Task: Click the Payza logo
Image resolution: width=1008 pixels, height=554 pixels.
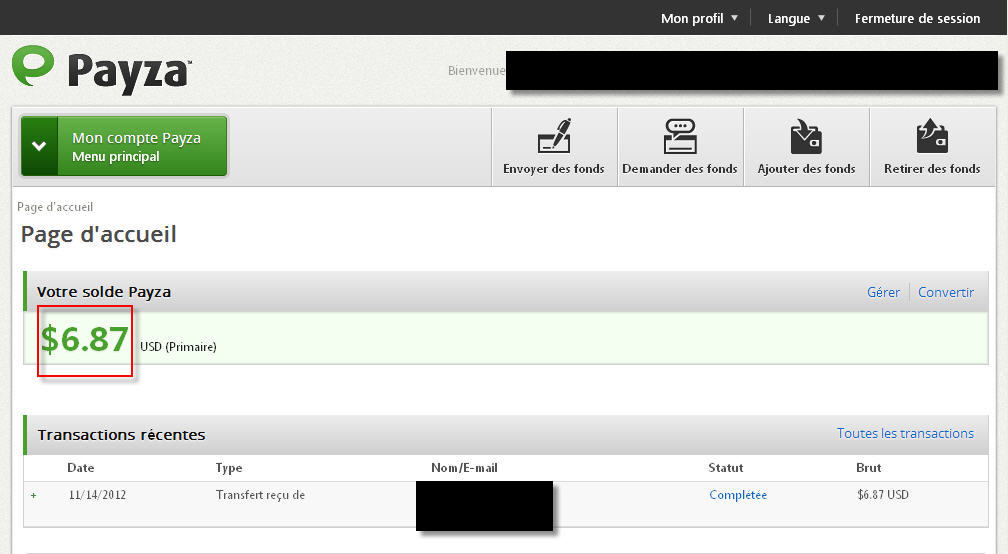Action: pyautogui.click(x=102, y=69)
